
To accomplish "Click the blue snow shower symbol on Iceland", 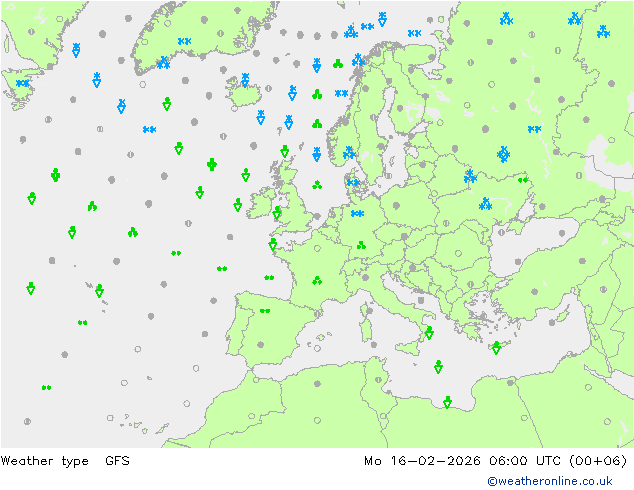I will coord(245,80).
